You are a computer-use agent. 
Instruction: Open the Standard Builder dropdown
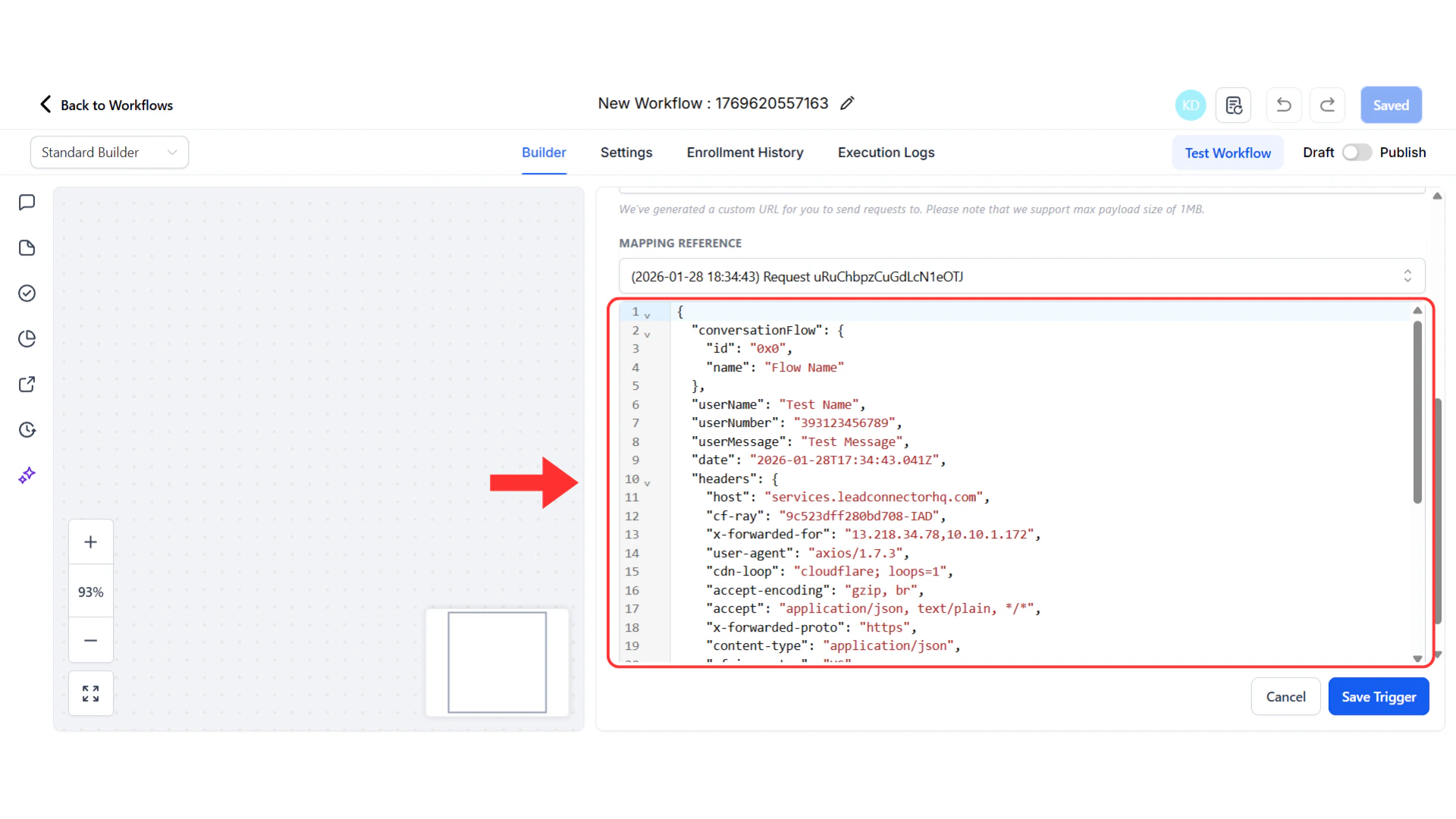(109, 152)
